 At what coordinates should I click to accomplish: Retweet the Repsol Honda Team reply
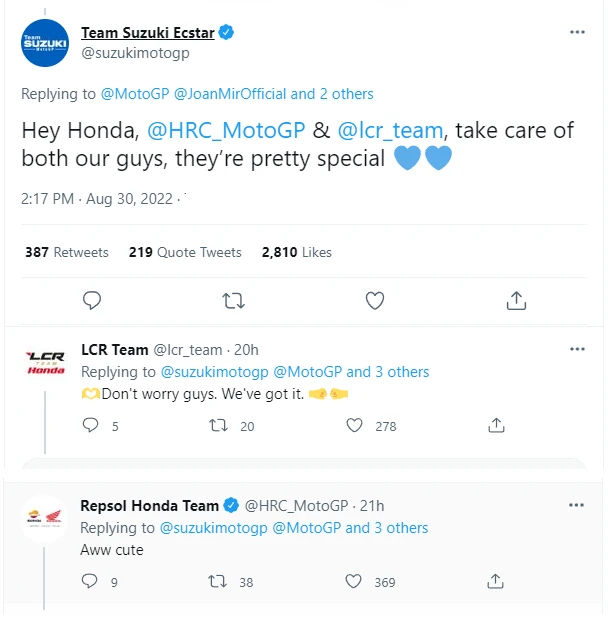[217, 581]
